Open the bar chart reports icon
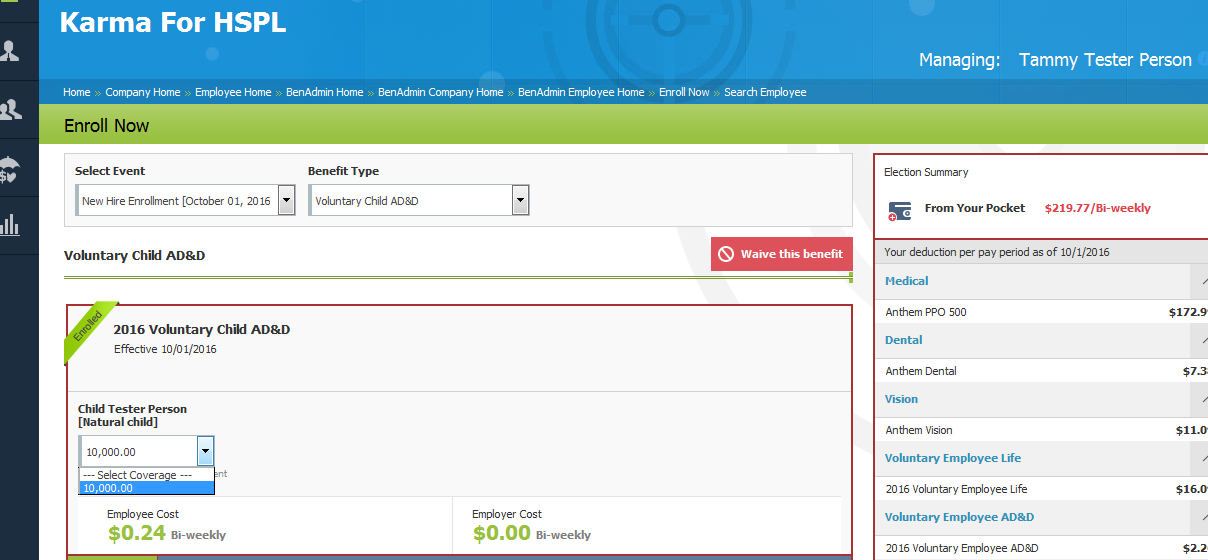 point(11,224)
